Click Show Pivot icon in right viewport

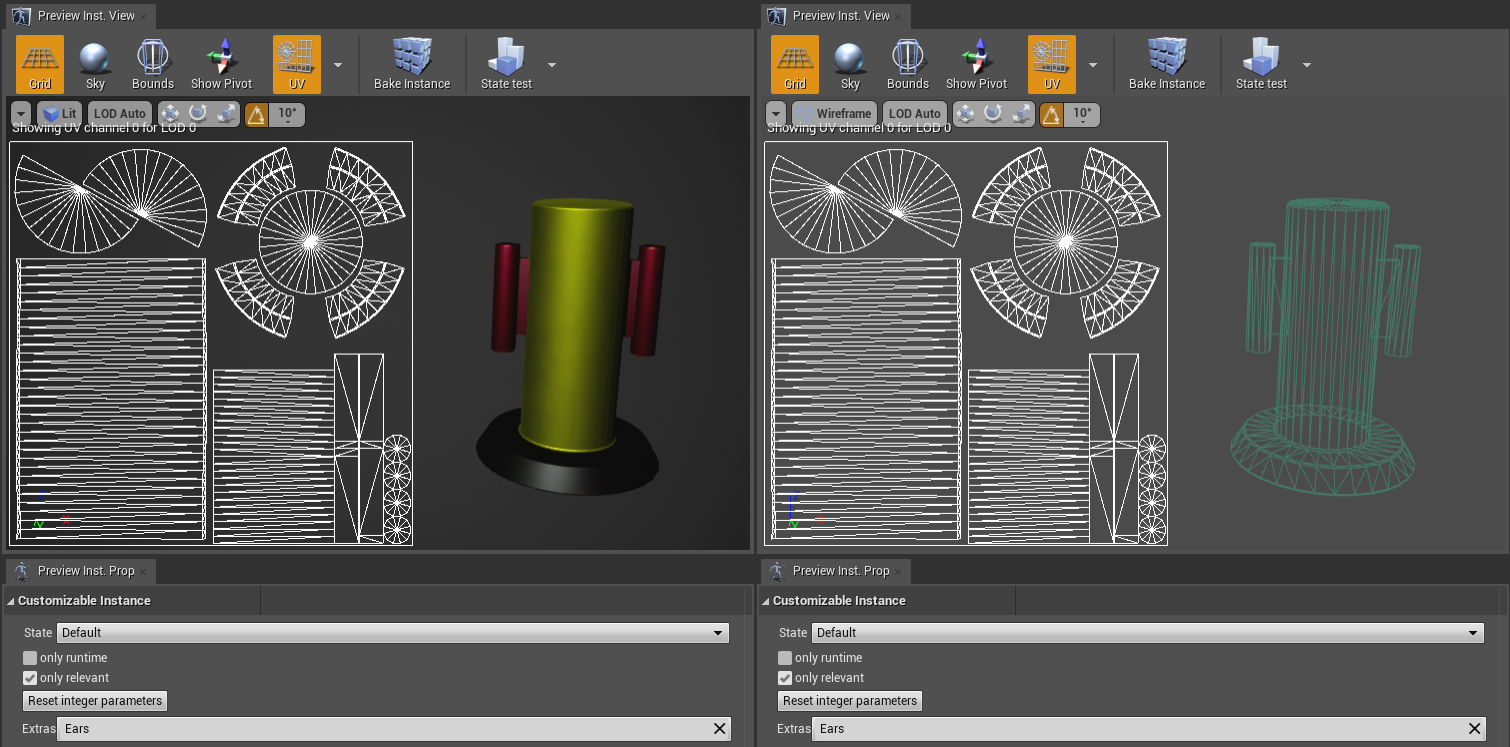click(x=976, y=65)
